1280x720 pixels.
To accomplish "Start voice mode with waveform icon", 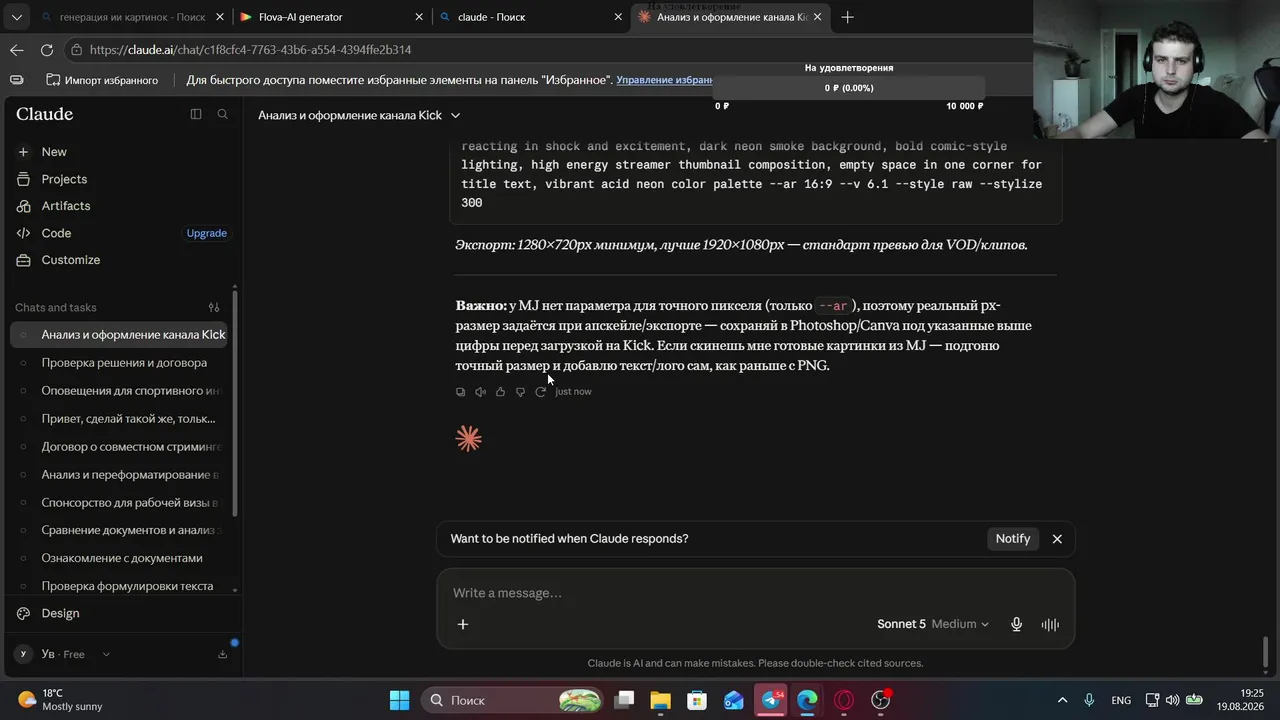I will pos(1050,624).
